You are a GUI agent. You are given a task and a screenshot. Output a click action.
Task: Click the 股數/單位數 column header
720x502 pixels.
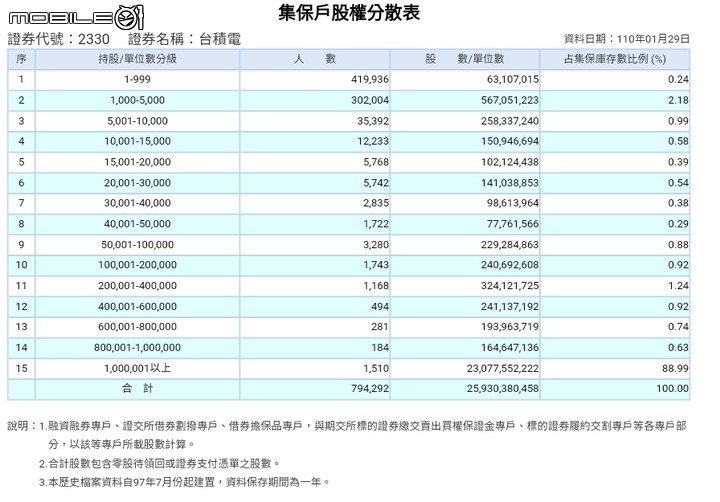(x=465, y=59)
